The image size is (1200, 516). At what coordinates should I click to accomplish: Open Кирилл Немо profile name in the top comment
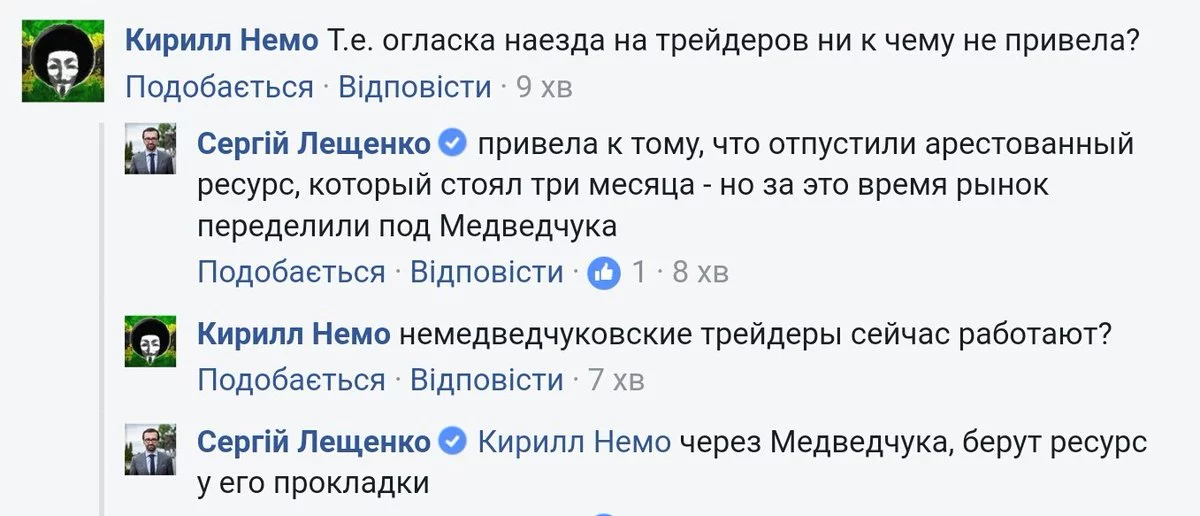click(222, 40)
